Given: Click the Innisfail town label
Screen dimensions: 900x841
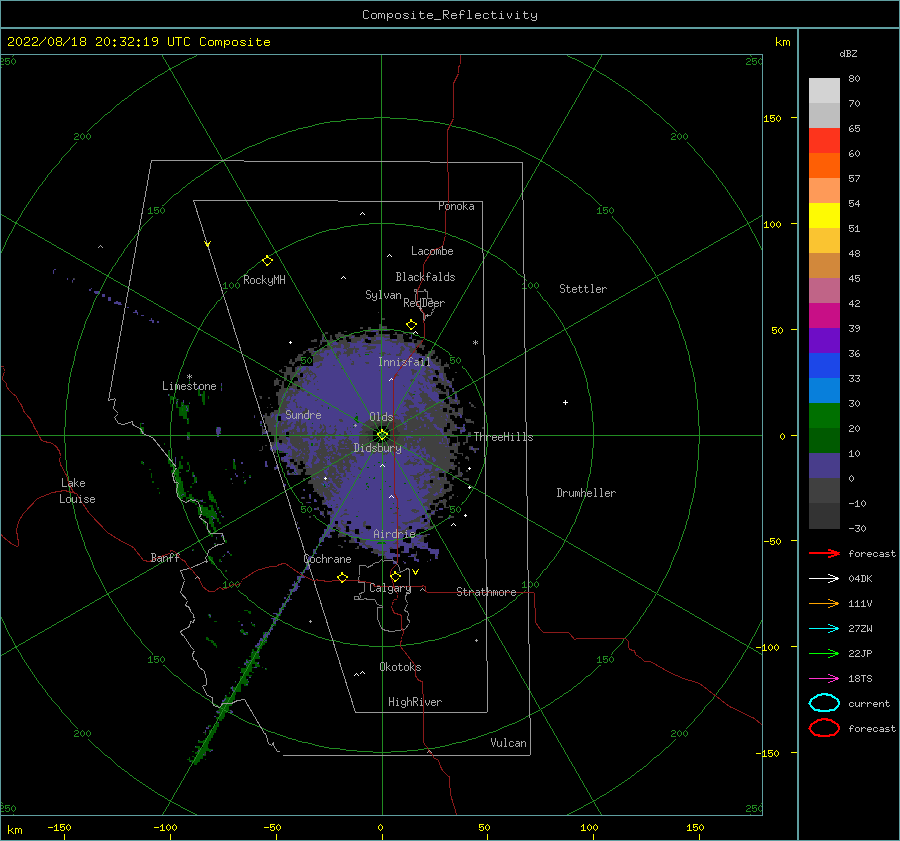Looking at the screenshot, I should tap(404, 362).
